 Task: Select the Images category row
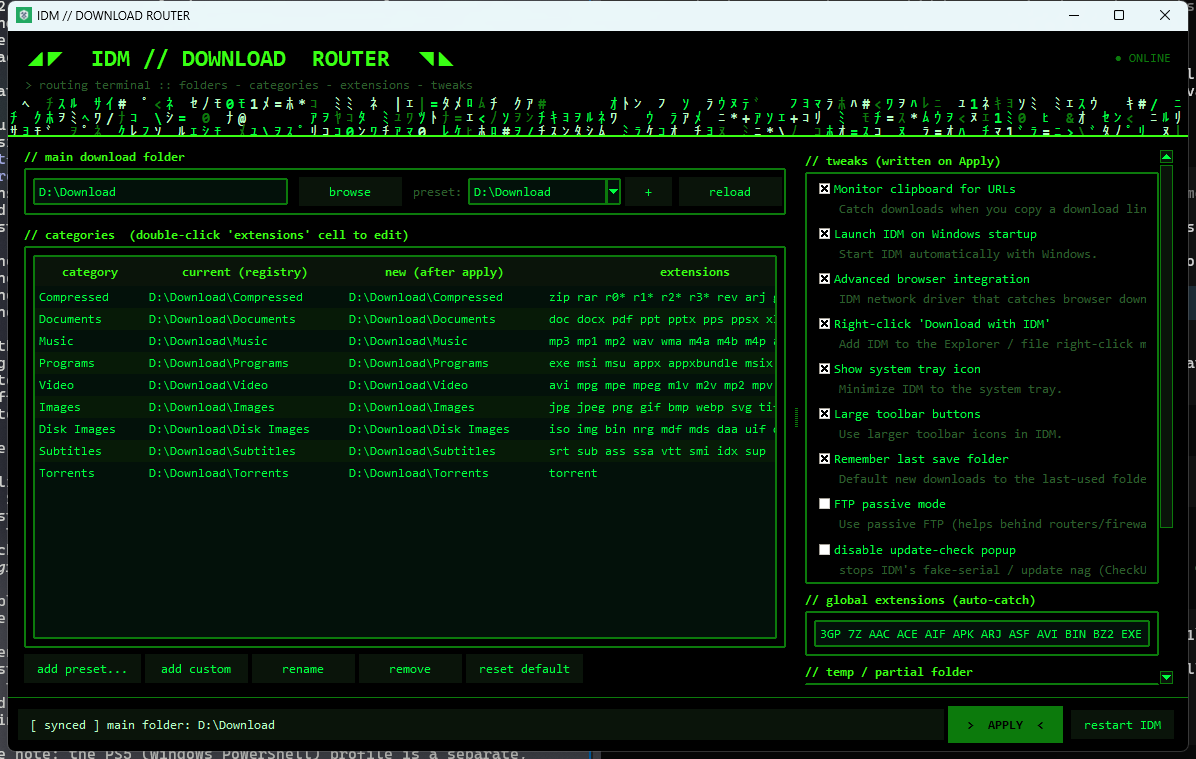click(405, 407)
